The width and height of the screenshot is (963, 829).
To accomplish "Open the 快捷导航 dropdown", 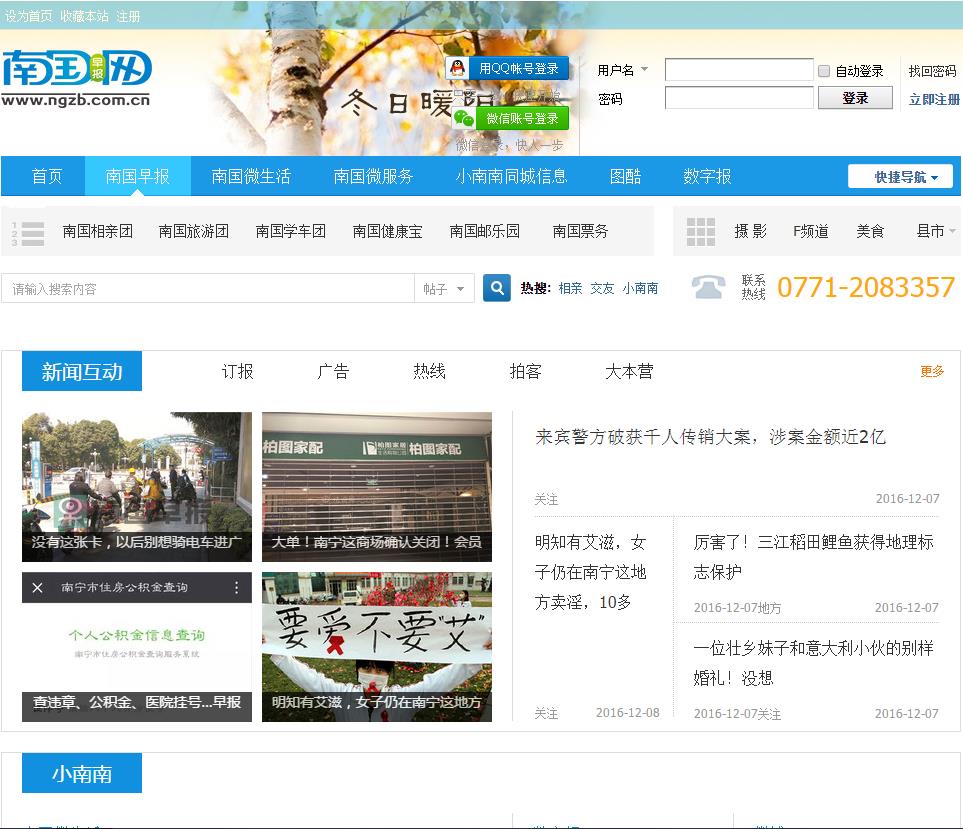I will click(900, 177).
